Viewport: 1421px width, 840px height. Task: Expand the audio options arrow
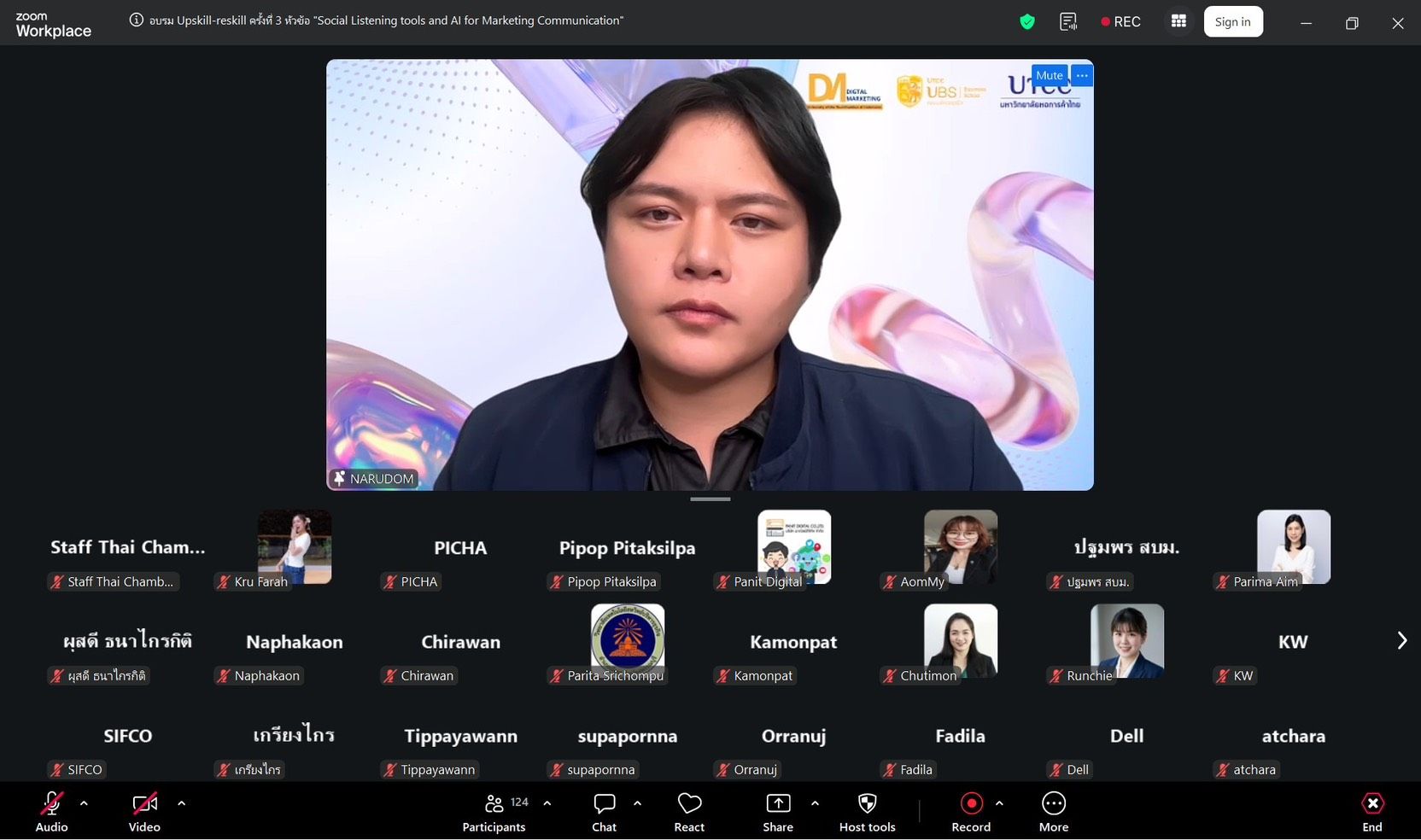84,803
